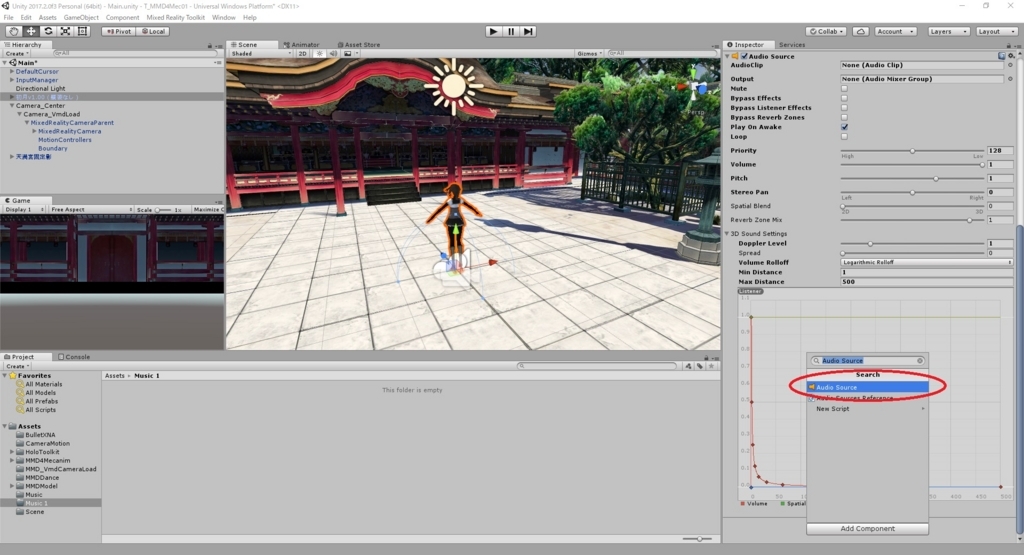Select the Rect Transform tool
This screenshot has height=555, width=1024.
click(82, 31)
